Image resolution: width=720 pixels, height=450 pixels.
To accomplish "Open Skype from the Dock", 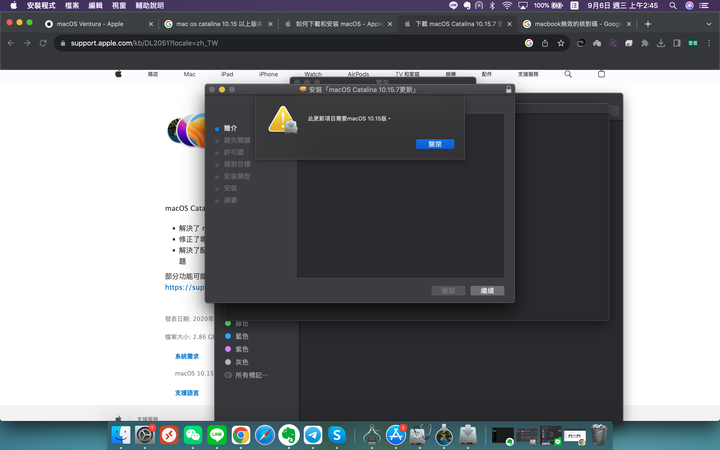I will [x=337, y=434].
